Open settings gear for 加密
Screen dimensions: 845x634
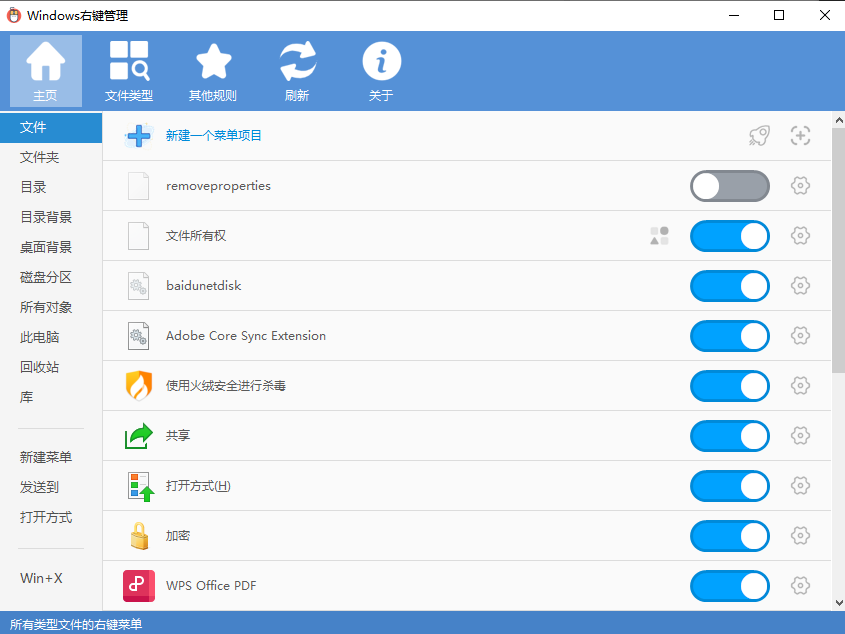pos(800,536)
